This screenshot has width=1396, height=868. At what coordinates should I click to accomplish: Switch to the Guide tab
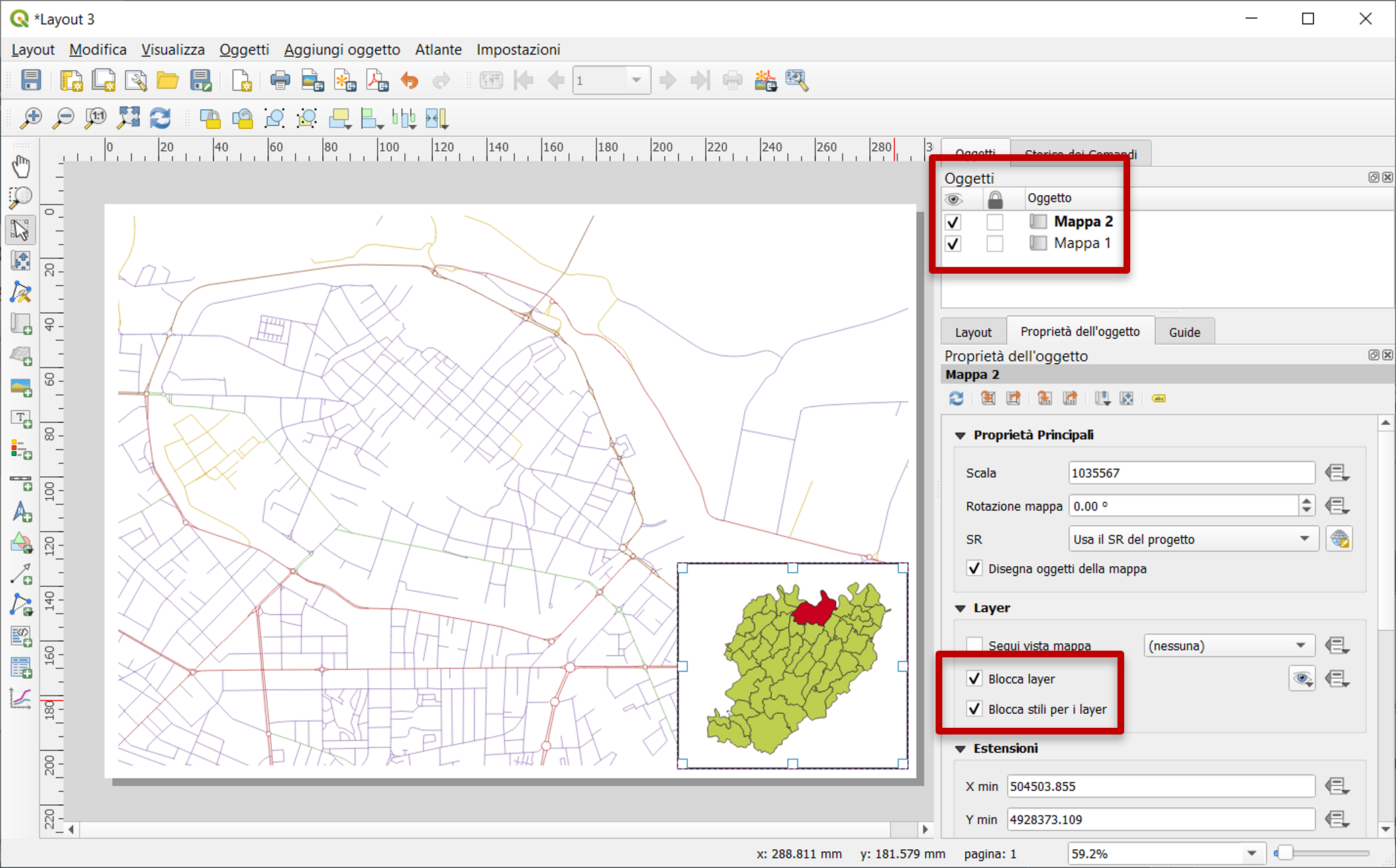(x=1185, y=331)
